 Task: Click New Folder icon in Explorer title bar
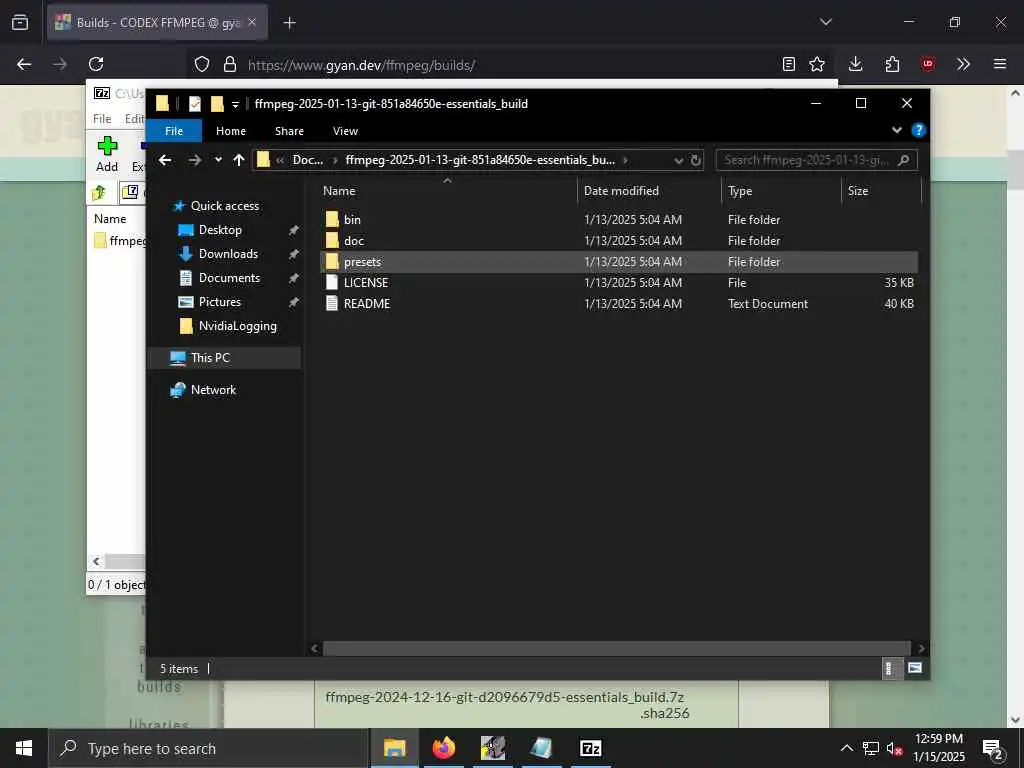217,103
